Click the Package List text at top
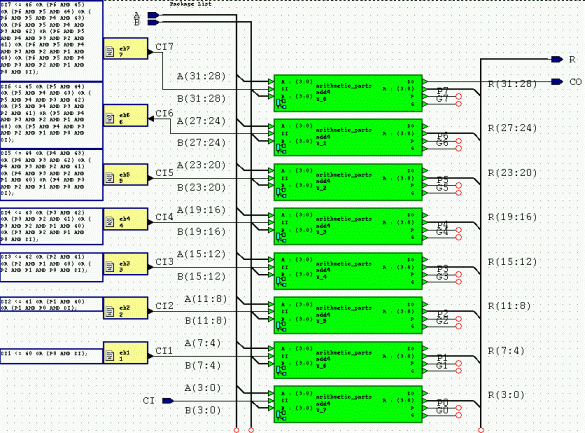 (x=190, y=4)
